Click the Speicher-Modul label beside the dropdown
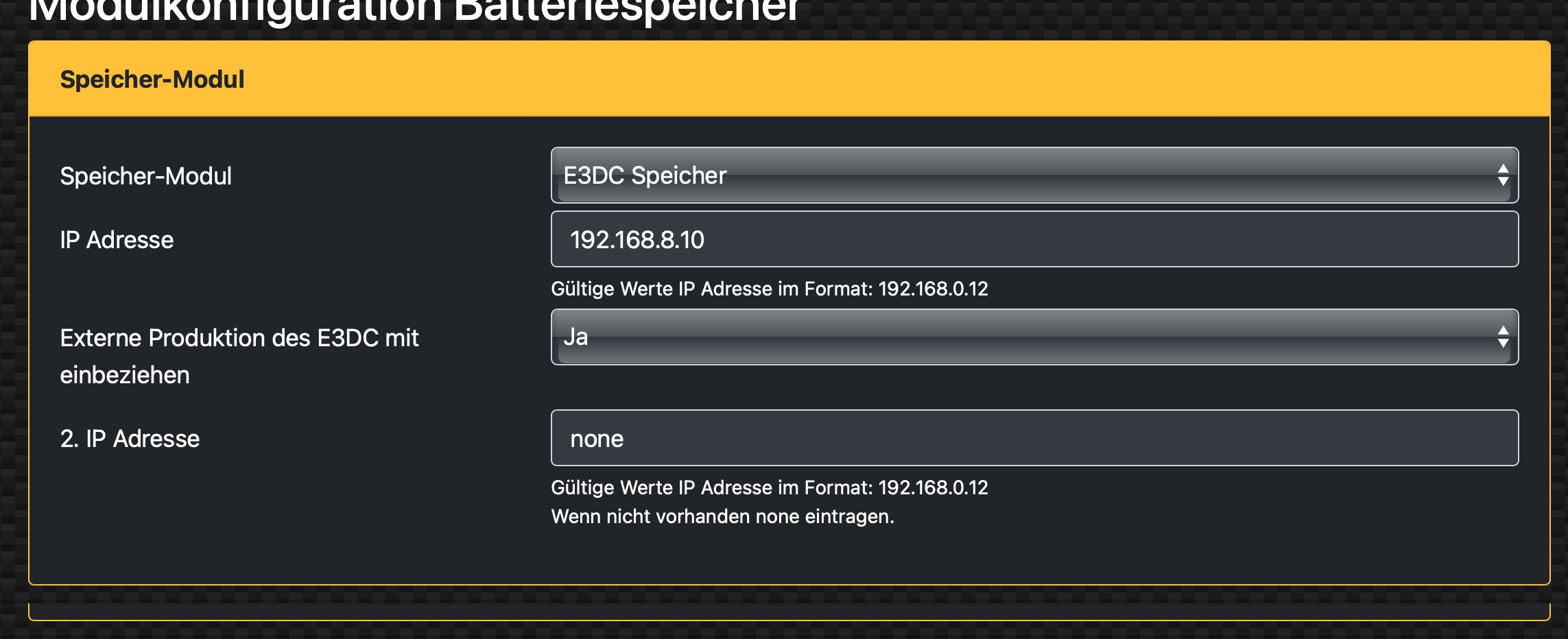 point(145,176)
